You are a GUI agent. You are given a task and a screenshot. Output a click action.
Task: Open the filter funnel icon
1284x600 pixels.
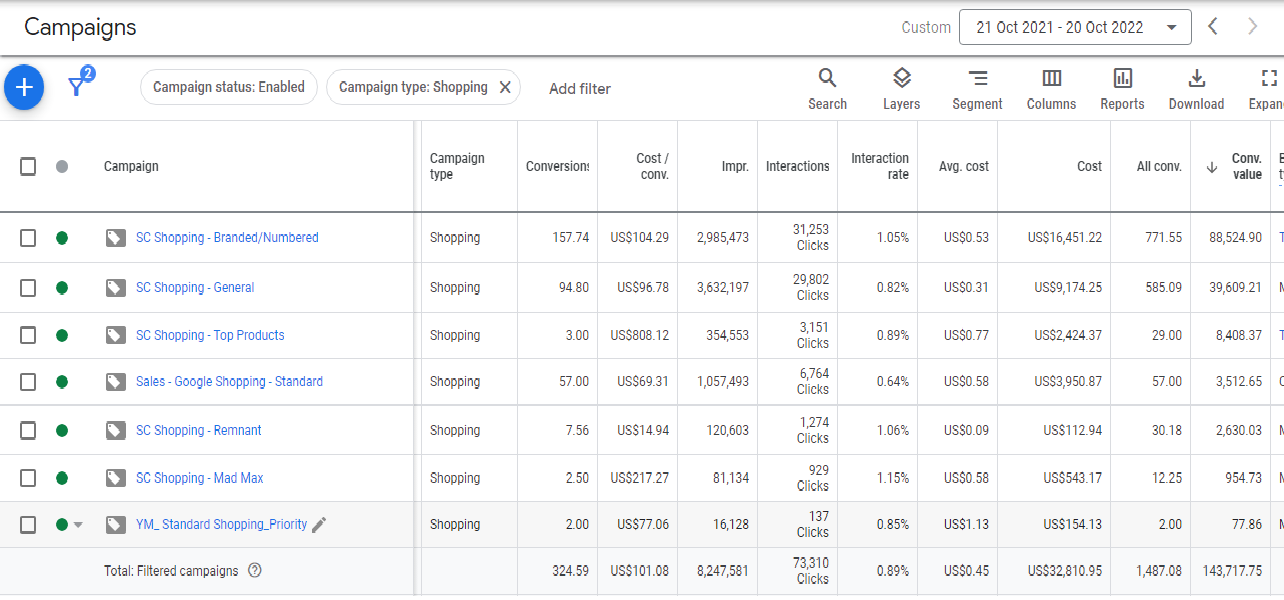(x=77, y=87)
